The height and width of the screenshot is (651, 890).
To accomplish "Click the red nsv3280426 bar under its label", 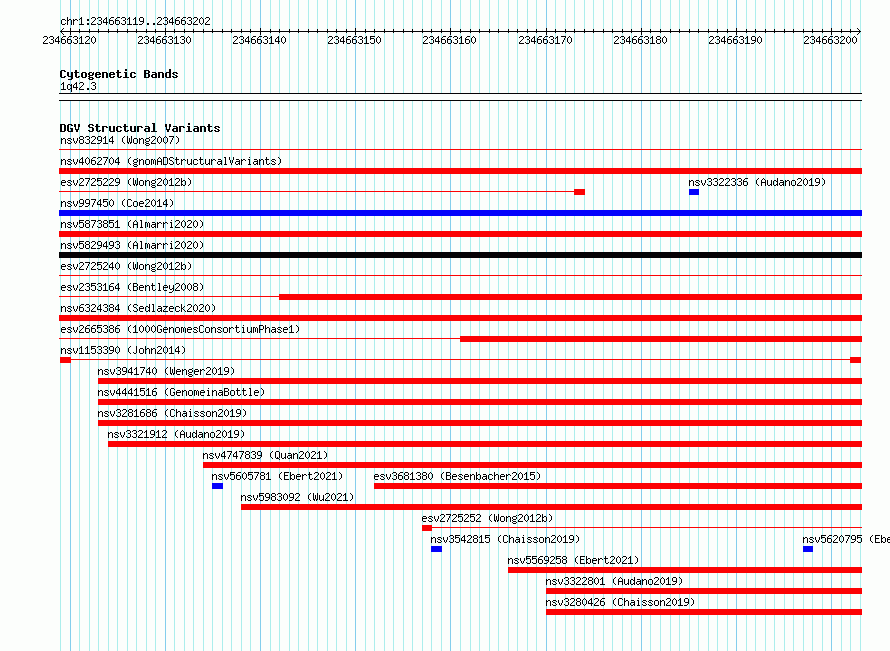I will pos(704,612).
